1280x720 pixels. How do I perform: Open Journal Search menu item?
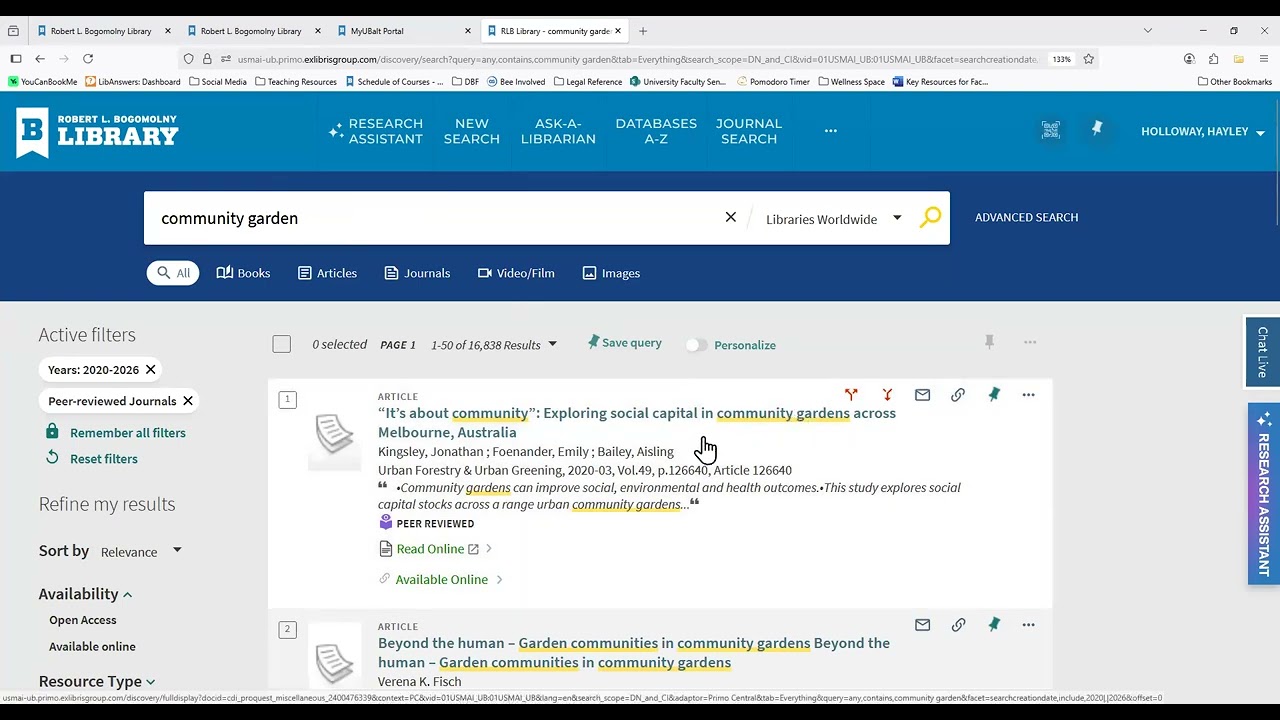(x=749, y=131)
